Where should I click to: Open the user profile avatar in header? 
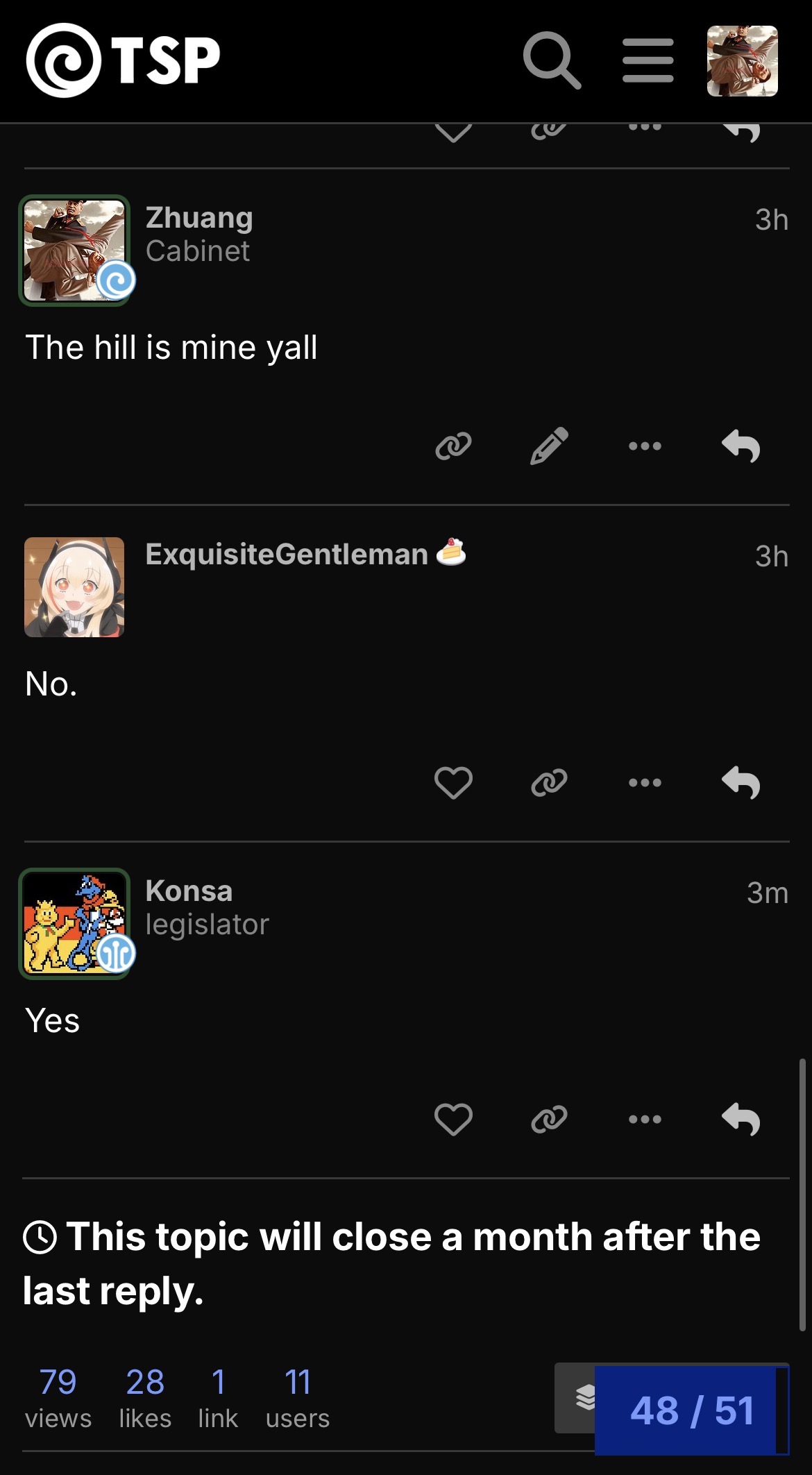coord(742,60)
